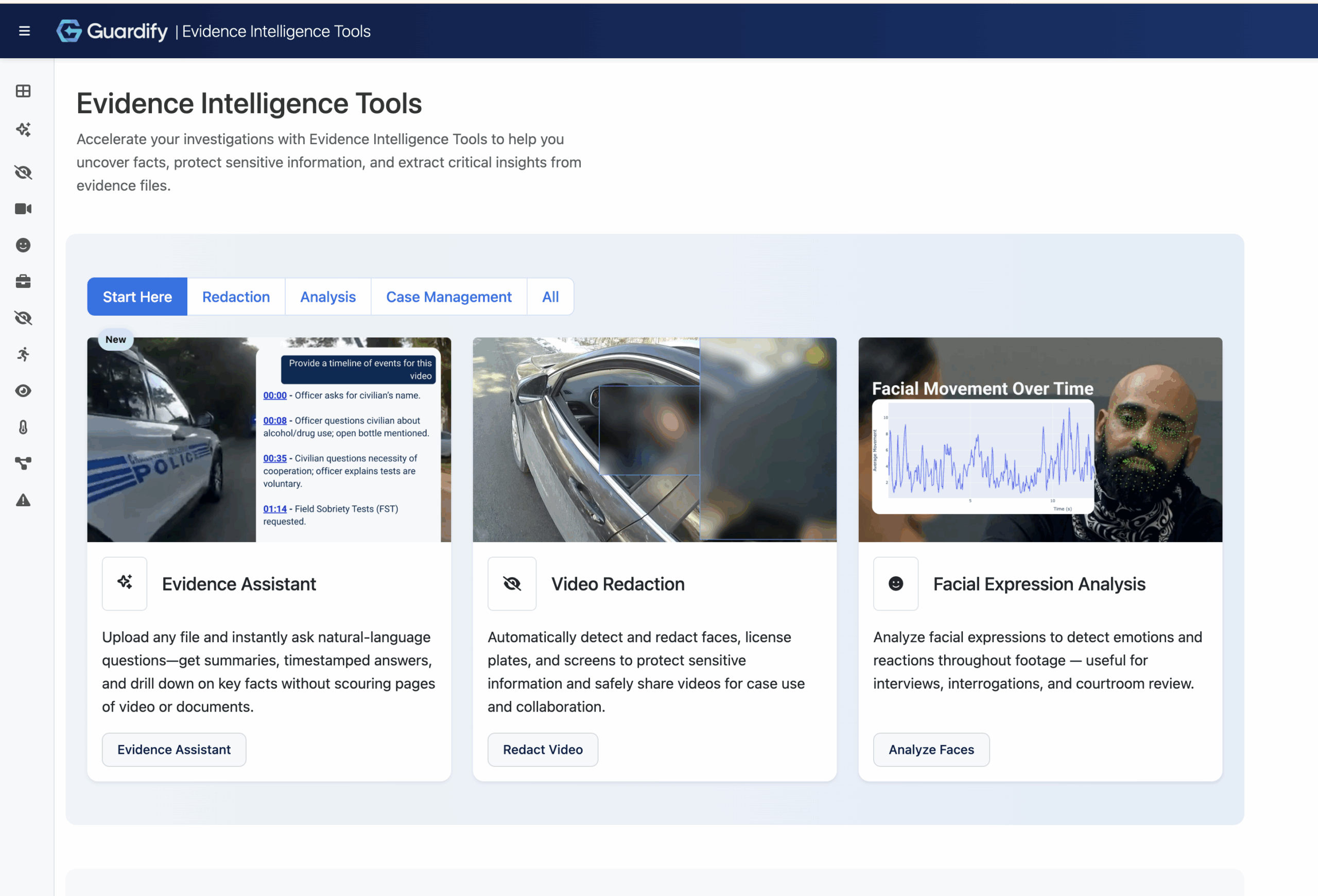
Task: Click the Guardify logo
Action: tap(112, 31)
